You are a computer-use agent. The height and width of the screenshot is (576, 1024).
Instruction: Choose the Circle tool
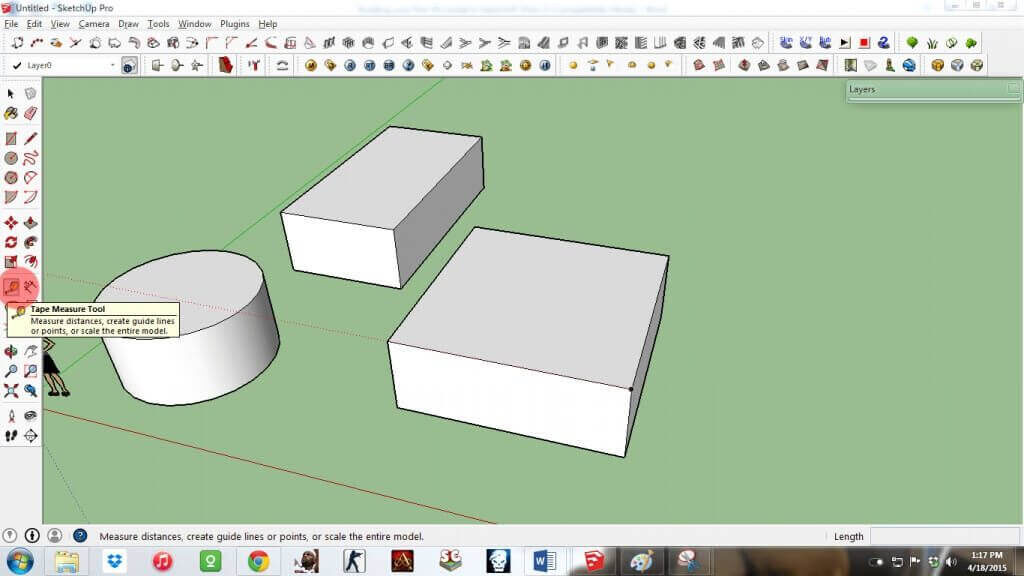(x=11, y=158)
